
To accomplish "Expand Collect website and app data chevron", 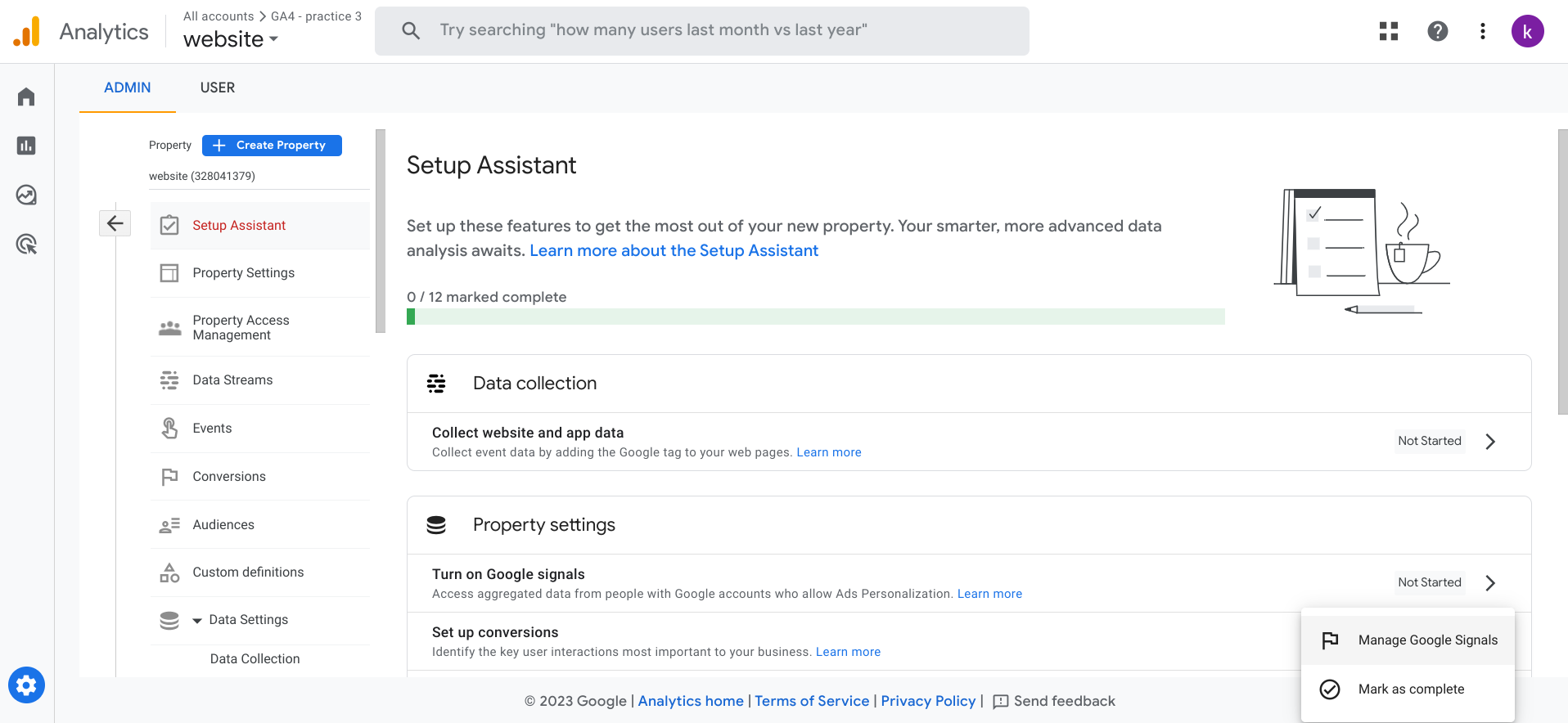I will [1490, 442].
